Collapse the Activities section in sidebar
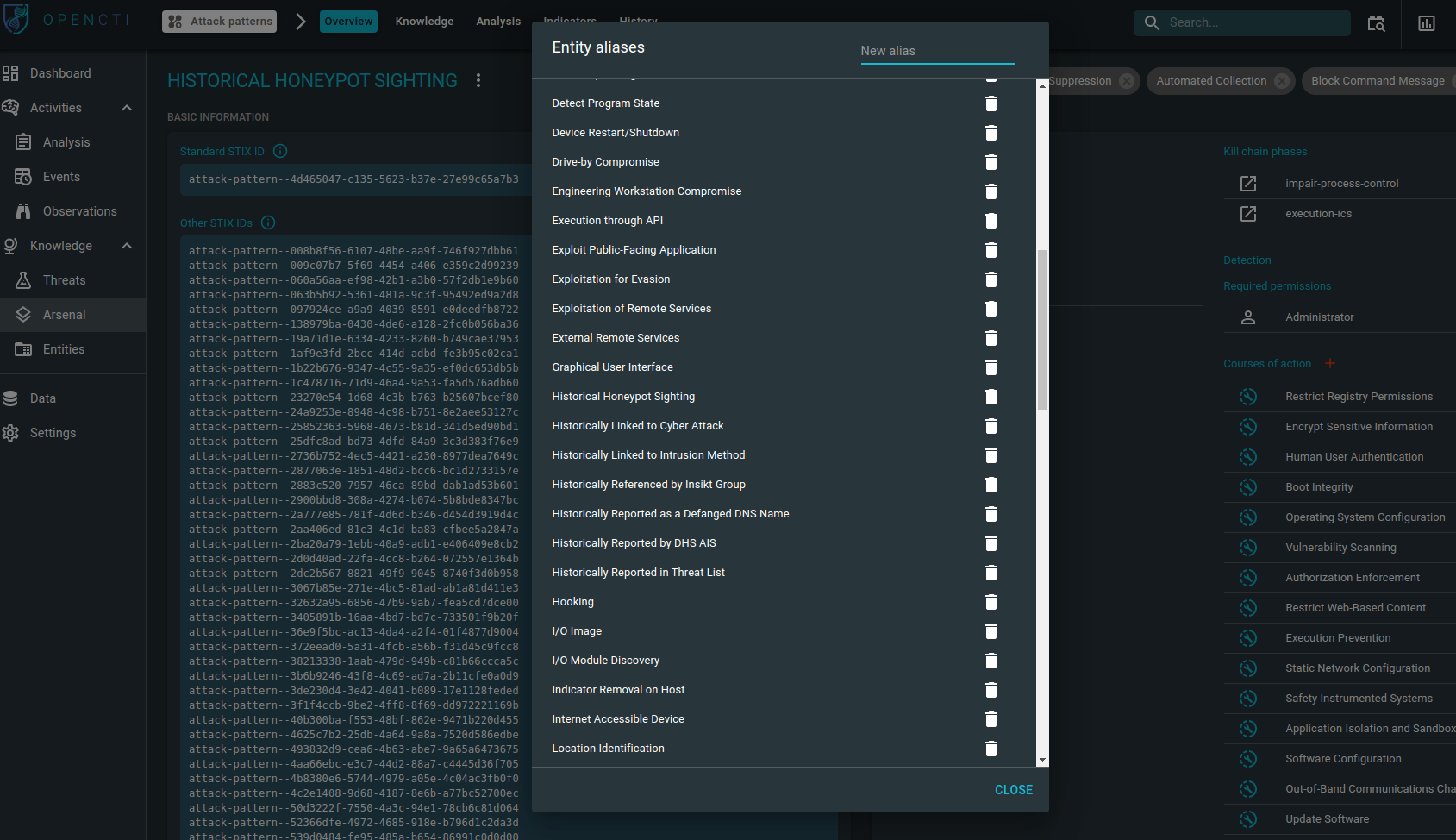1456x840 pixels. tap(126, 107)
